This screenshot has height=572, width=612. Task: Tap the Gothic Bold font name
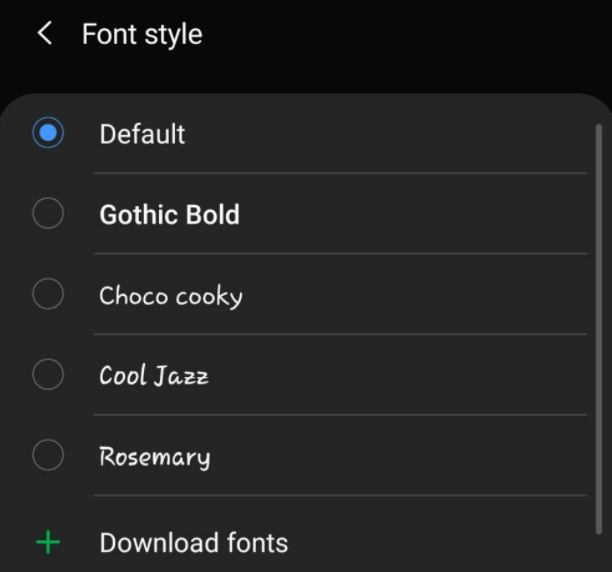tap(169, 214)
